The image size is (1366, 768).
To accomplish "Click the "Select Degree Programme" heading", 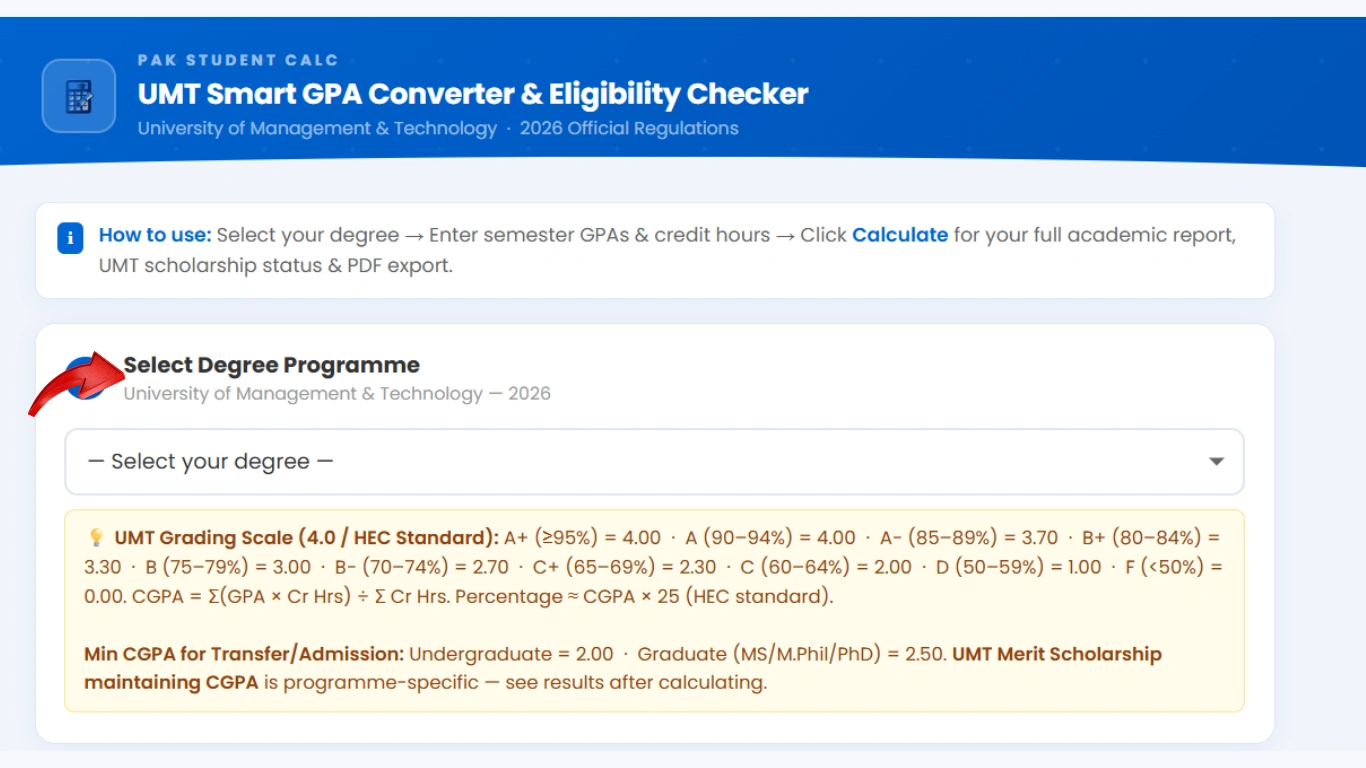I will point(271,365).
